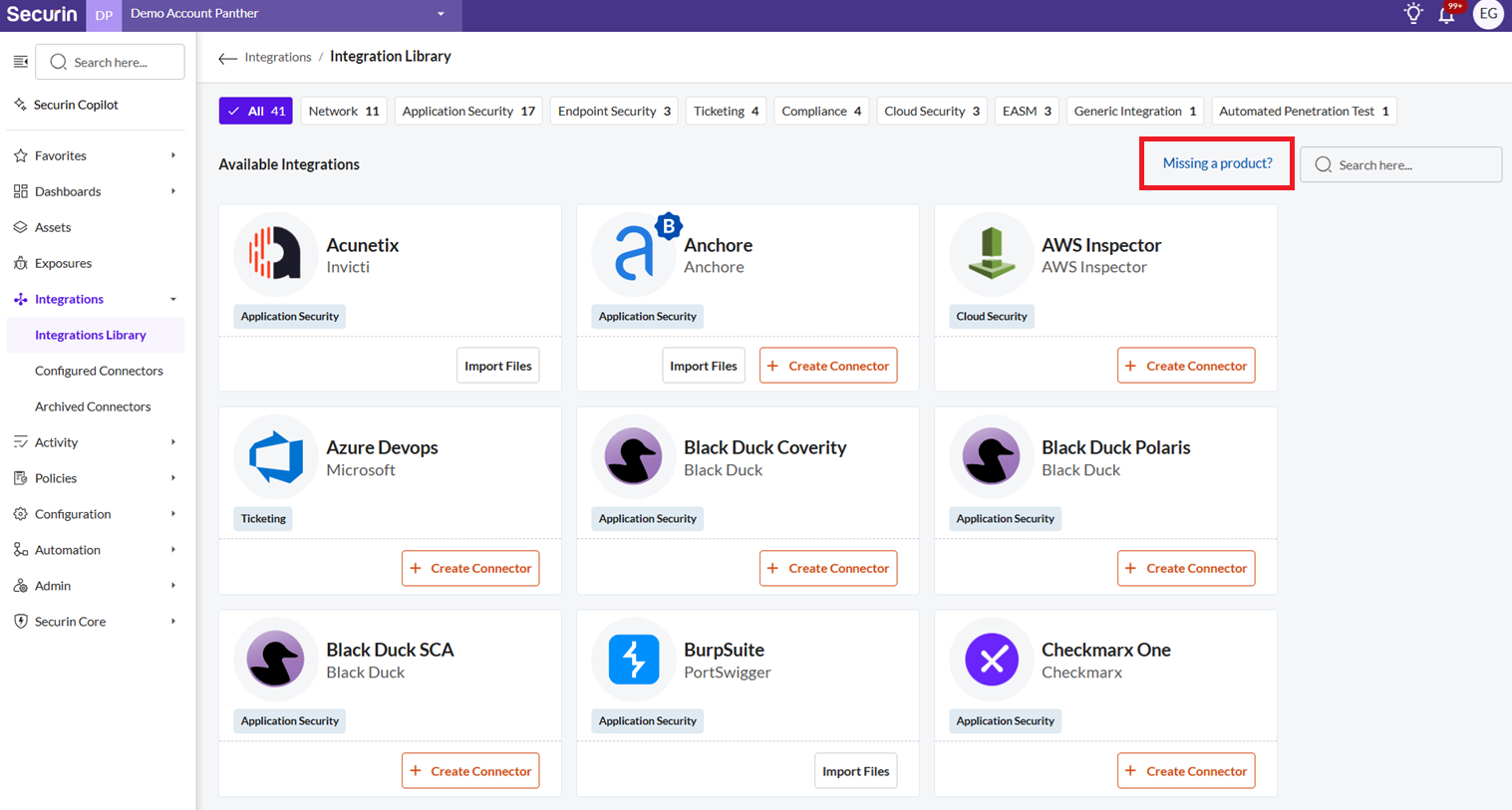Click the lightbulb tips icon
1512x810 pixels.
point(1413,13)
